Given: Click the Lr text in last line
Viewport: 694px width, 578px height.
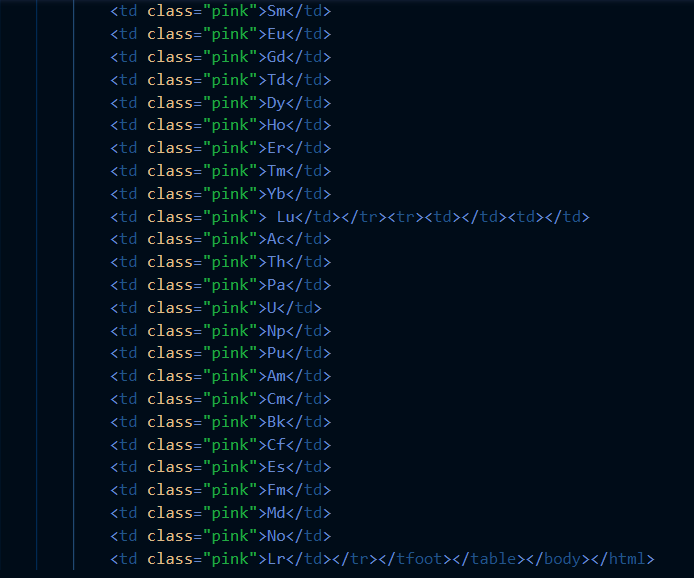Looking at the screenshot, I should (x=276, y=559).
